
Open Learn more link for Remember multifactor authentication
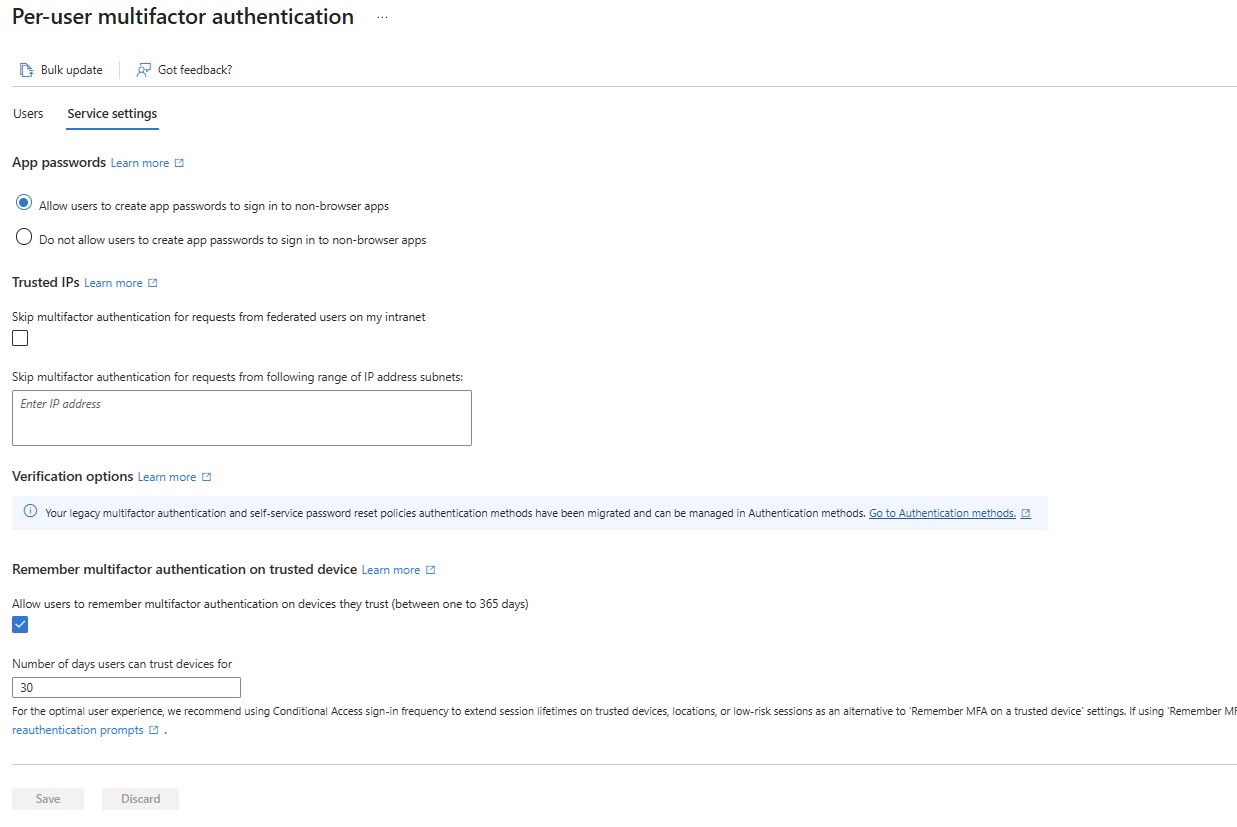click(390, 570)
